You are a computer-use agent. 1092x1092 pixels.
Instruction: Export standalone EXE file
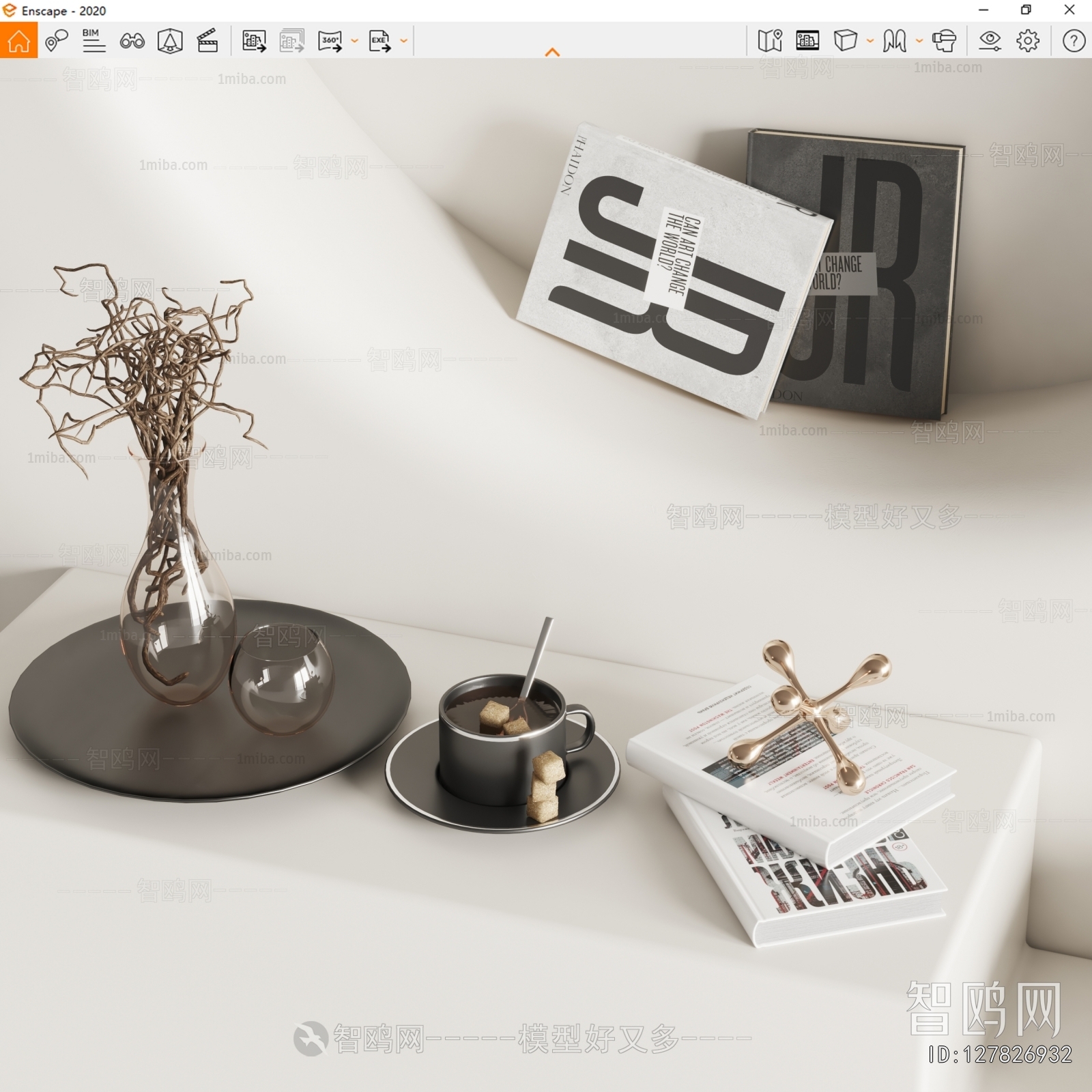379,41
